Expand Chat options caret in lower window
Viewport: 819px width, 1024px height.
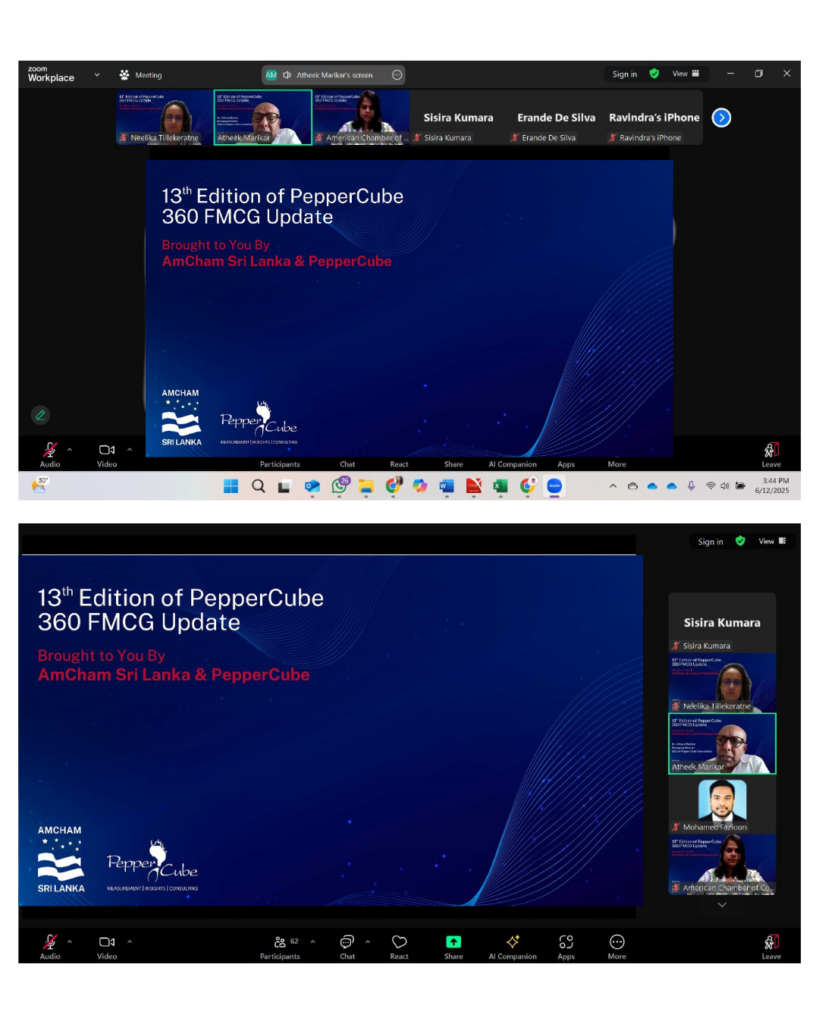pos(367,941)
